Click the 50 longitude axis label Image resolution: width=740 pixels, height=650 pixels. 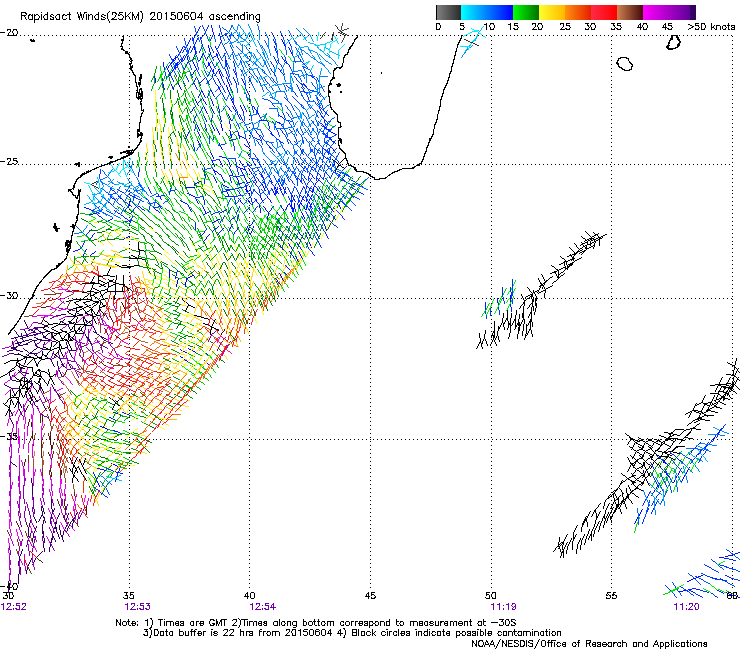click(x=491, y=596)
